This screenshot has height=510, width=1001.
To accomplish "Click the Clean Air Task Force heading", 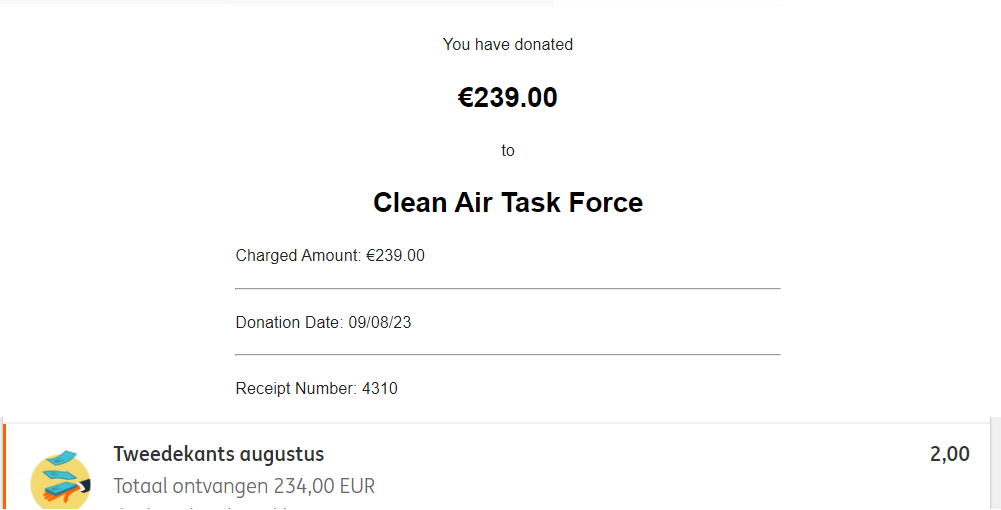I will coord(508,202).
